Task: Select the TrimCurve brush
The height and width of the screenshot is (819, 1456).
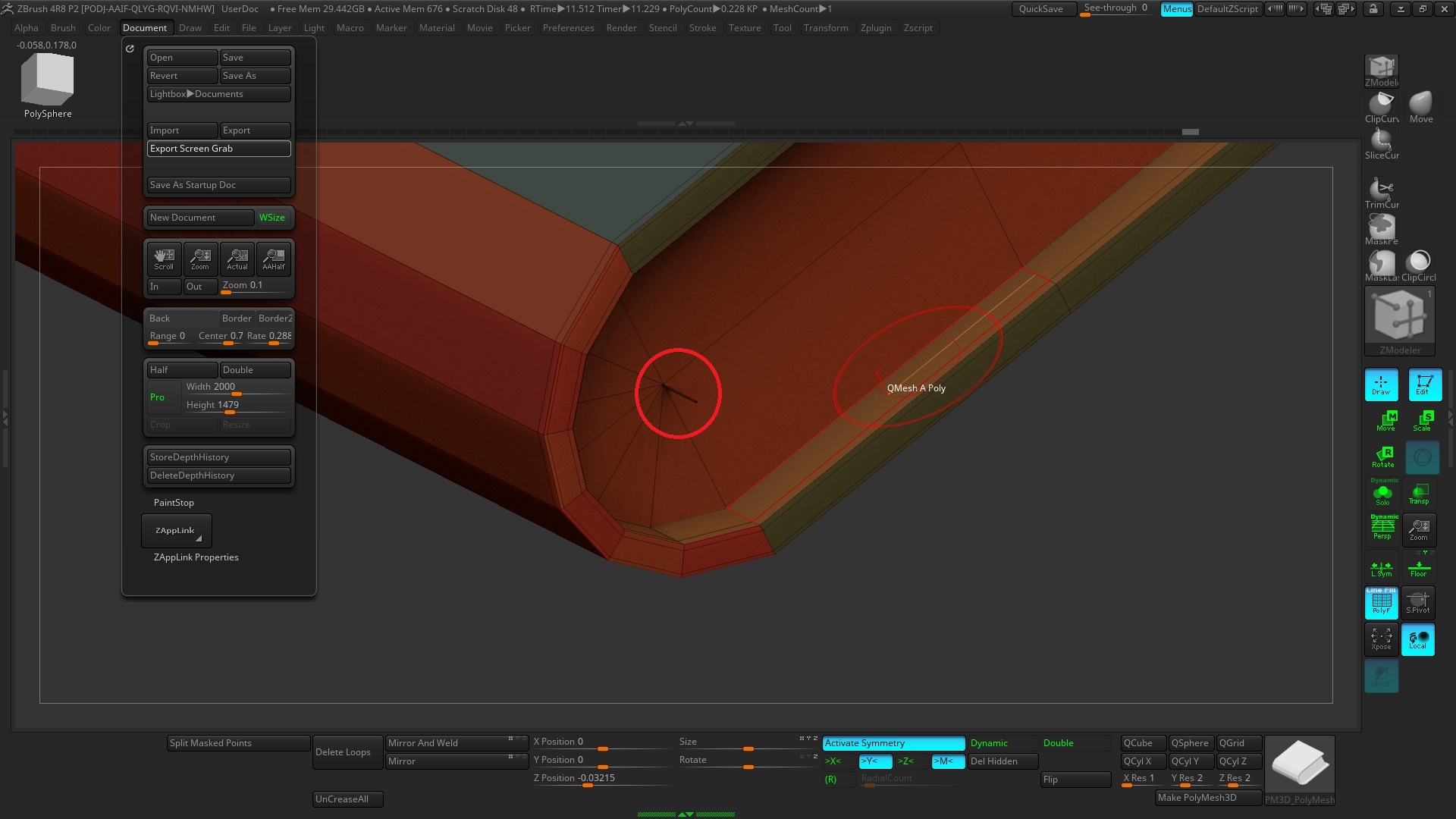Action: (1381, 193)
